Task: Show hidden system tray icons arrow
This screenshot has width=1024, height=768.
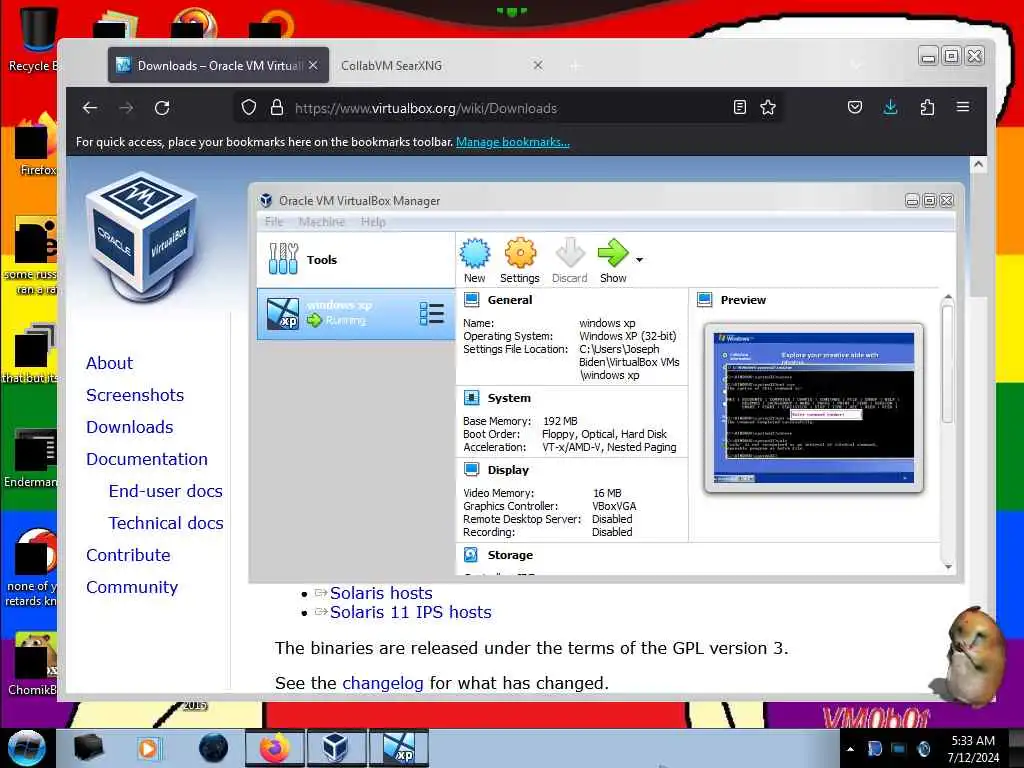Action: tap(850, 749)
